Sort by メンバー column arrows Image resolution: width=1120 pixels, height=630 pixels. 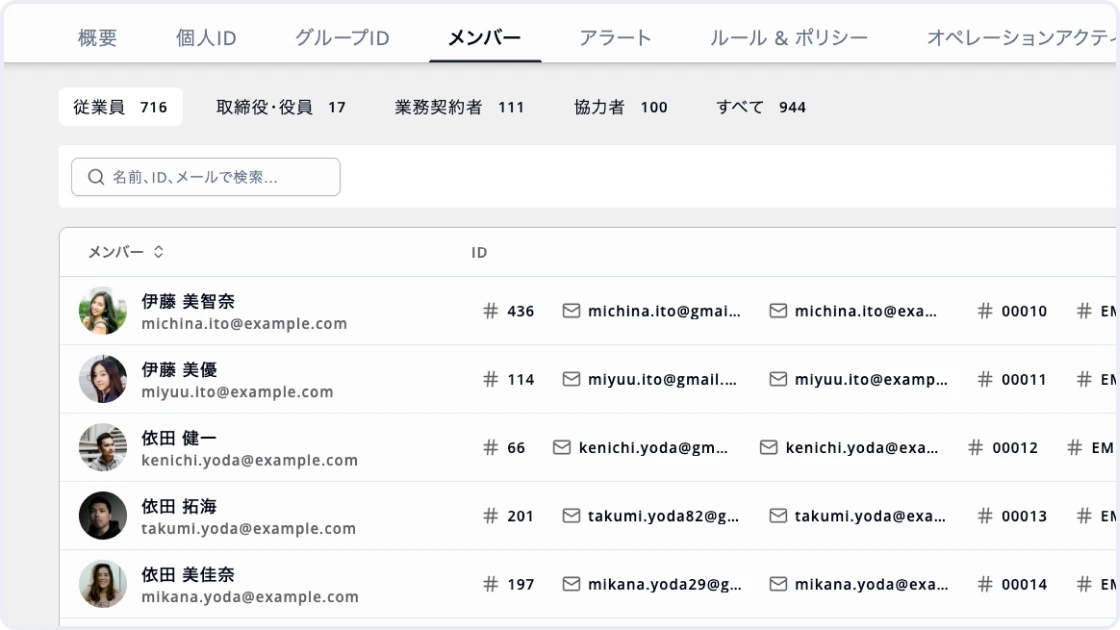coord(159,252)
